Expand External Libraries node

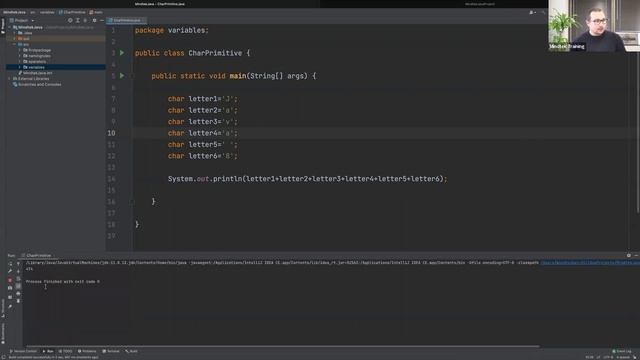coord(9,79)
